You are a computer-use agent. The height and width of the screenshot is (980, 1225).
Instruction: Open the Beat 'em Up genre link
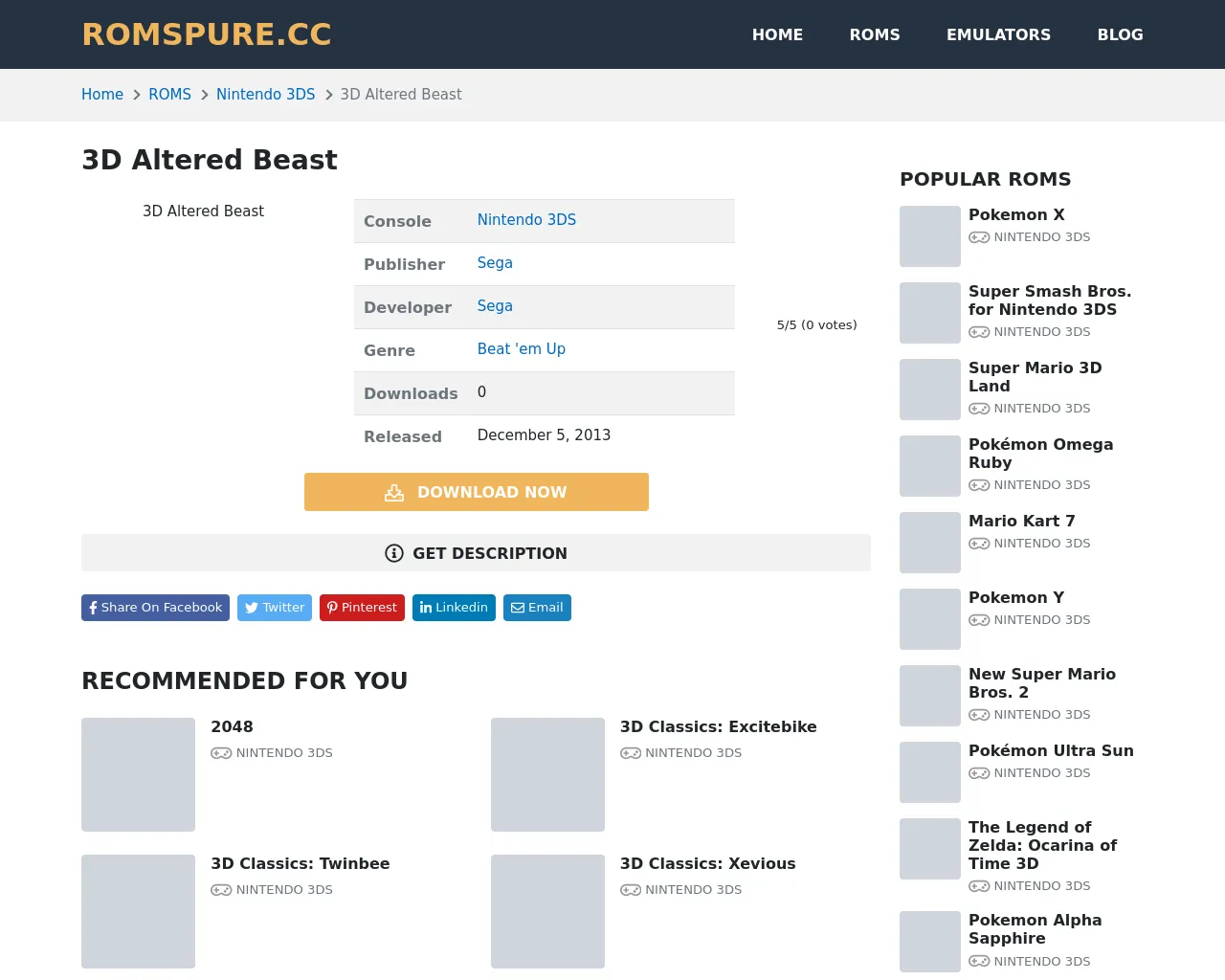[x=521, y=349]
